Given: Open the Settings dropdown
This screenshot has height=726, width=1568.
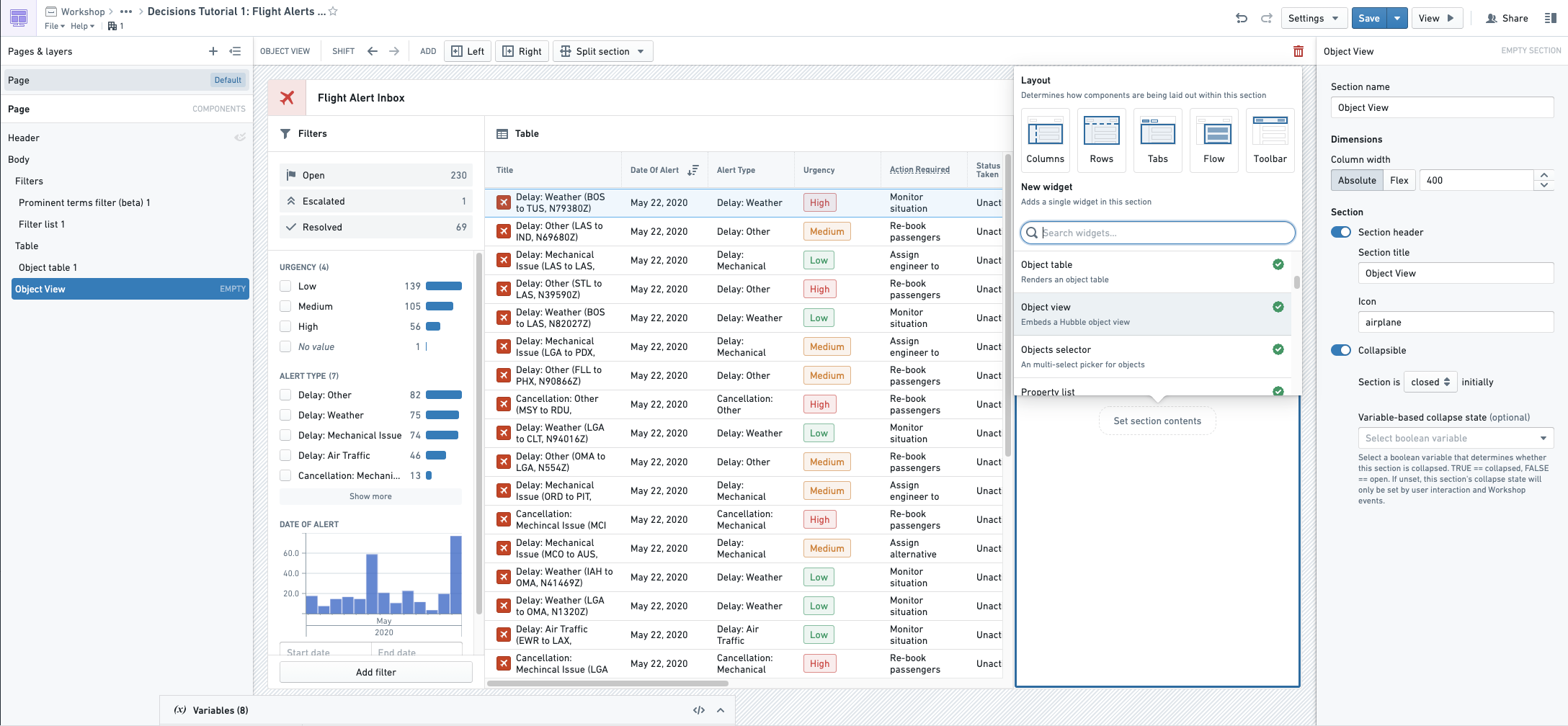Looking at the screenshot, I should 1314,18.
